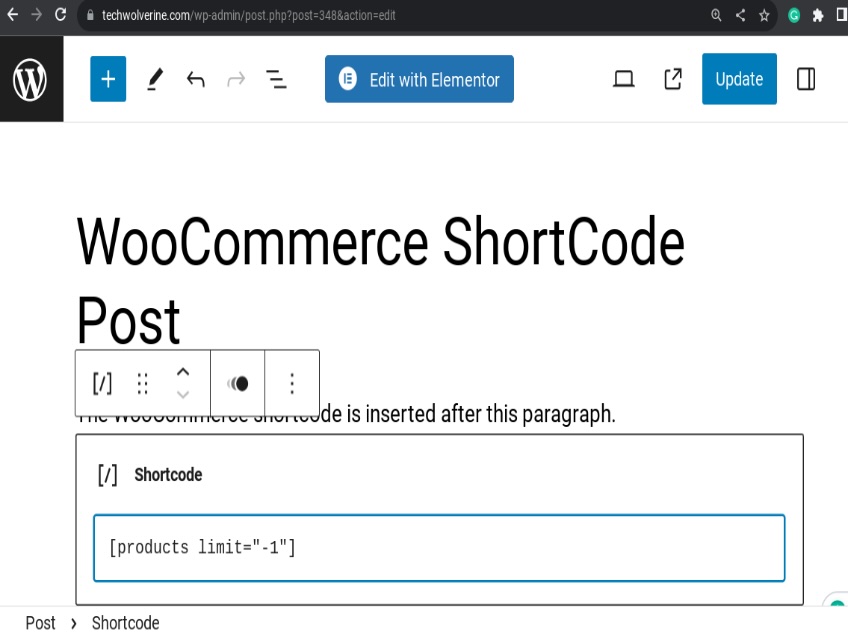Redo the undone change
Screen dimensions: 848x637
[x=236, y=79]
